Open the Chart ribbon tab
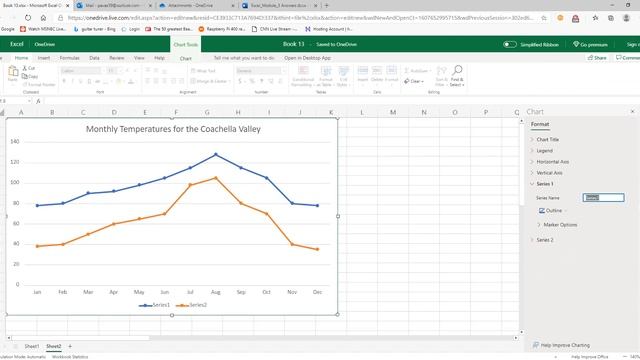The height and width of the screenshot is (360, 640). [186, 58]
